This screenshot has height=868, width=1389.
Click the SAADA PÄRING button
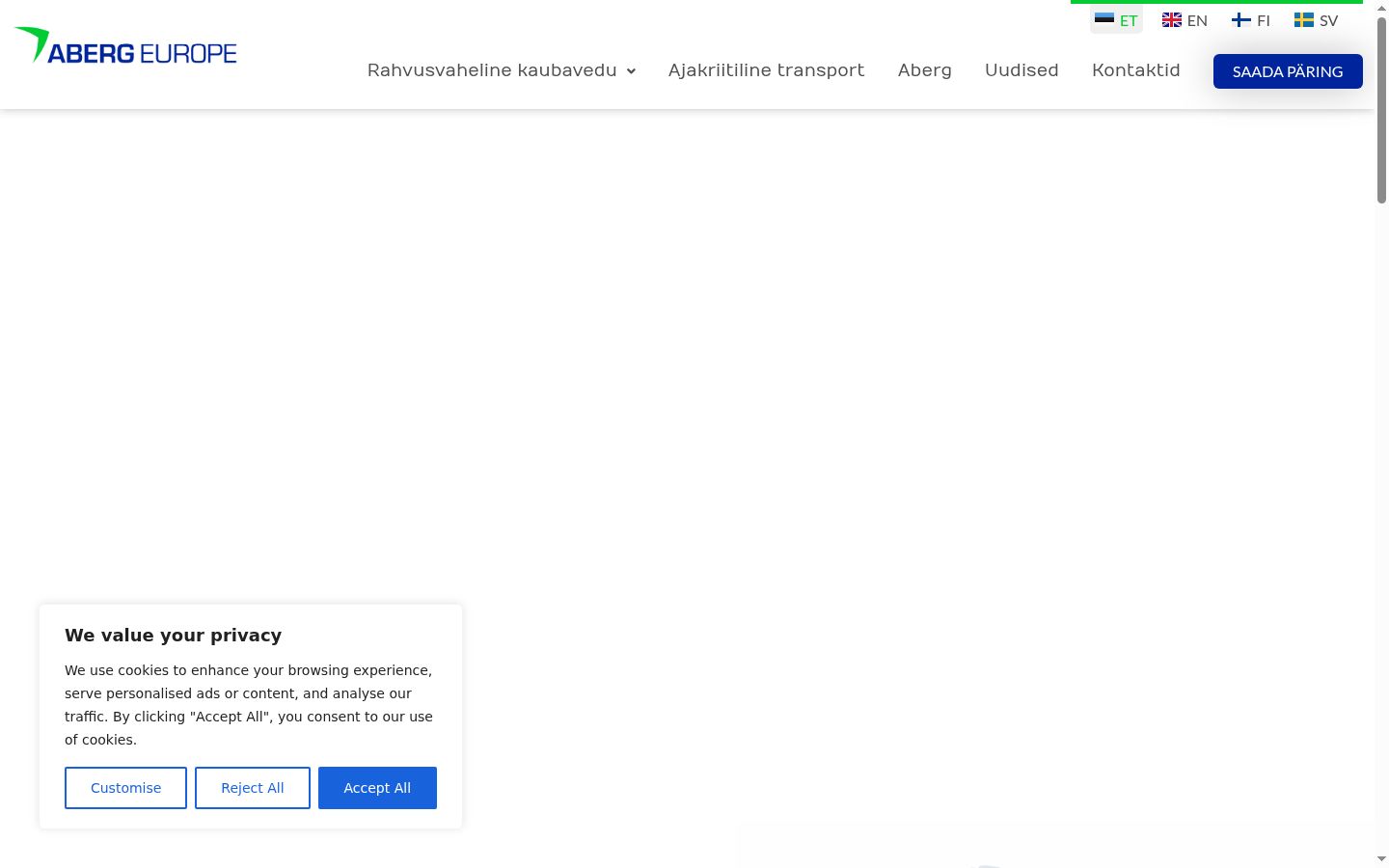point(1288,71)
